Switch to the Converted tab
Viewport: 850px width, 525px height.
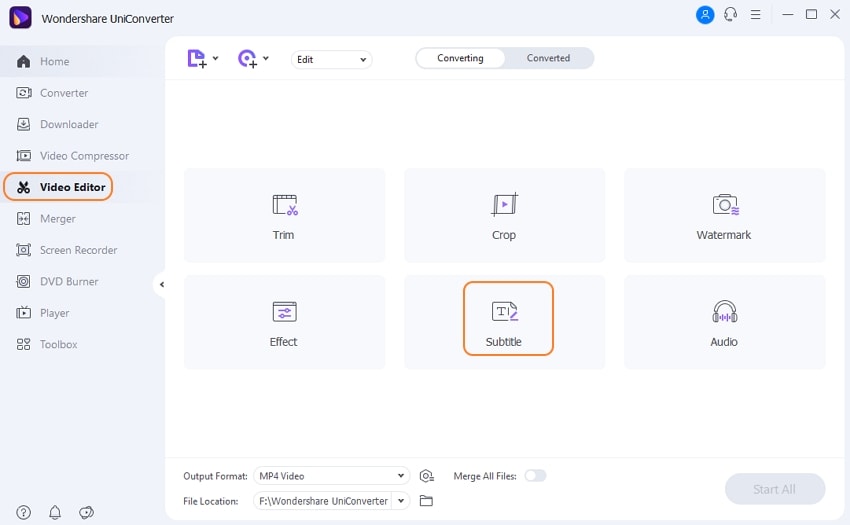(x=548, y=58)
